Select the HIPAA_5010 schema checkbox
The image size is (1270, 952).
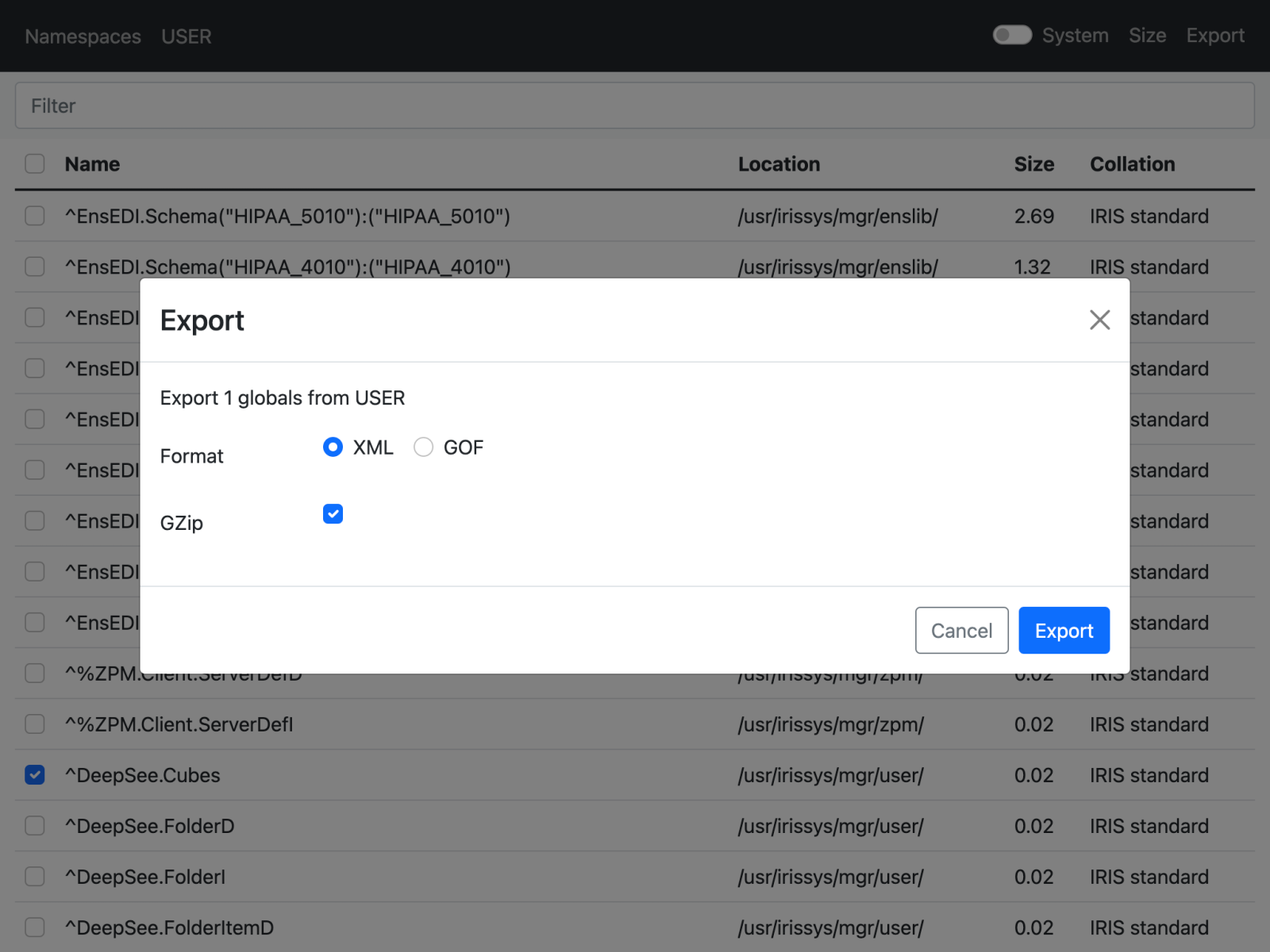35,217
